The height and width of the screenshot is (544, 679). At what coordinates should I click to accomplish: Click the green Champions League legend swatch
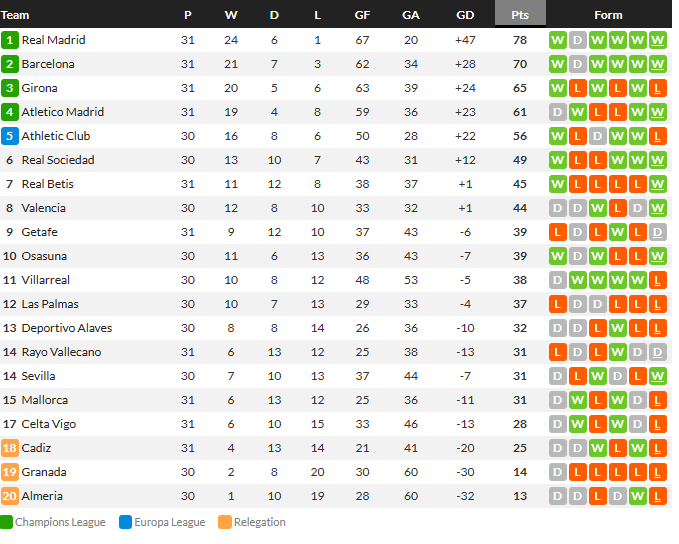[x=7, y=522]
